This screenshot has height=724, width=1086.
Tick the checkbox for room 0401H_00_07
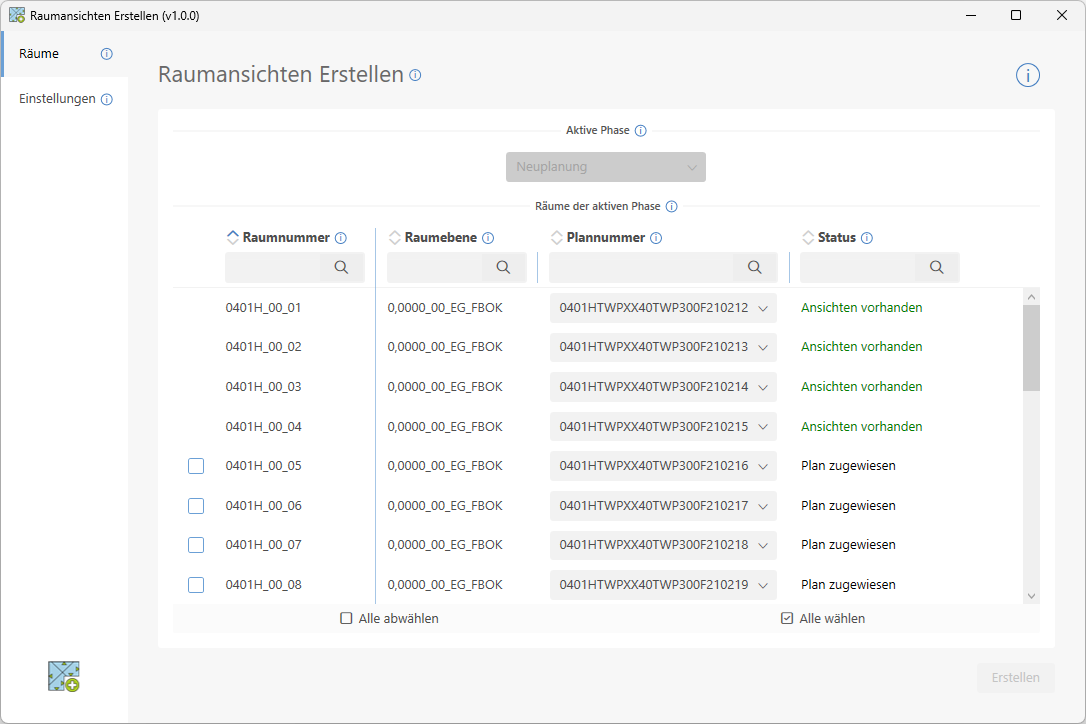[196, 545]
